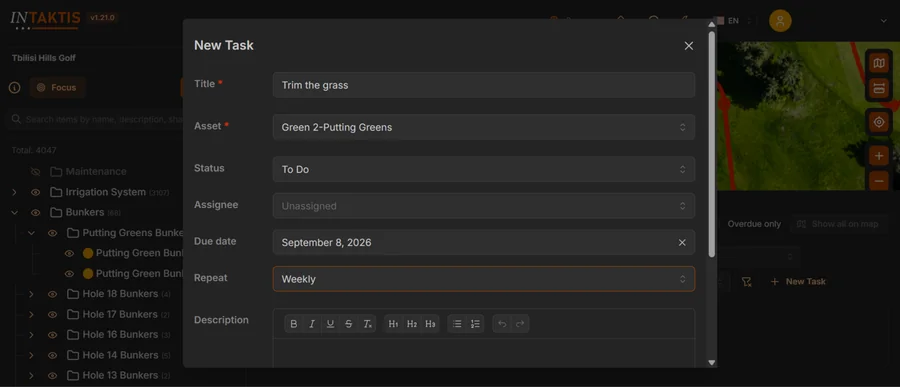The image size is (900, 387).
Task: Hide Hole 16 Bunkers on map
Action: 52,335
